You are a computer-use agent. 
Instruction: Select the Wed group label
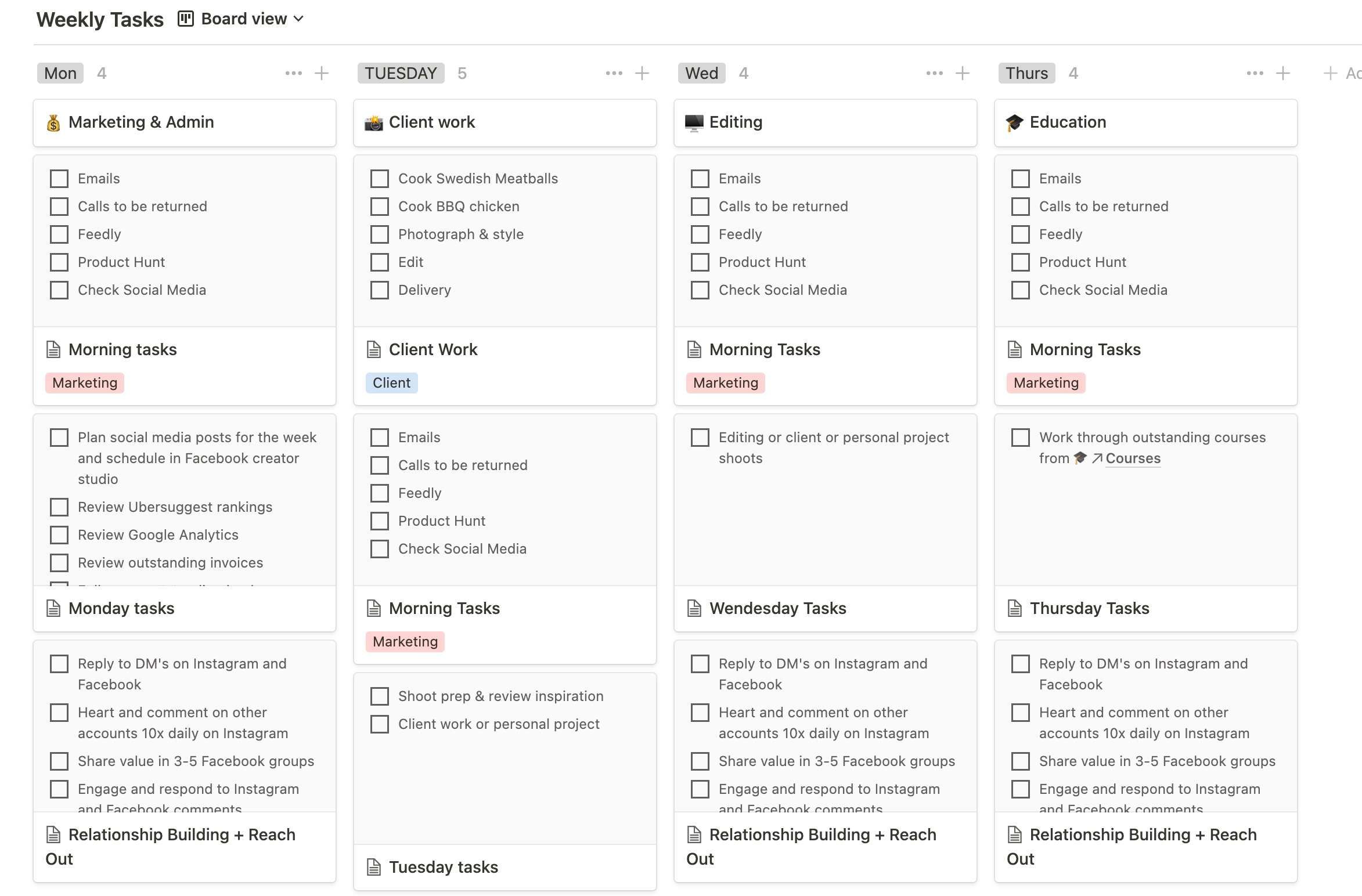701,73
